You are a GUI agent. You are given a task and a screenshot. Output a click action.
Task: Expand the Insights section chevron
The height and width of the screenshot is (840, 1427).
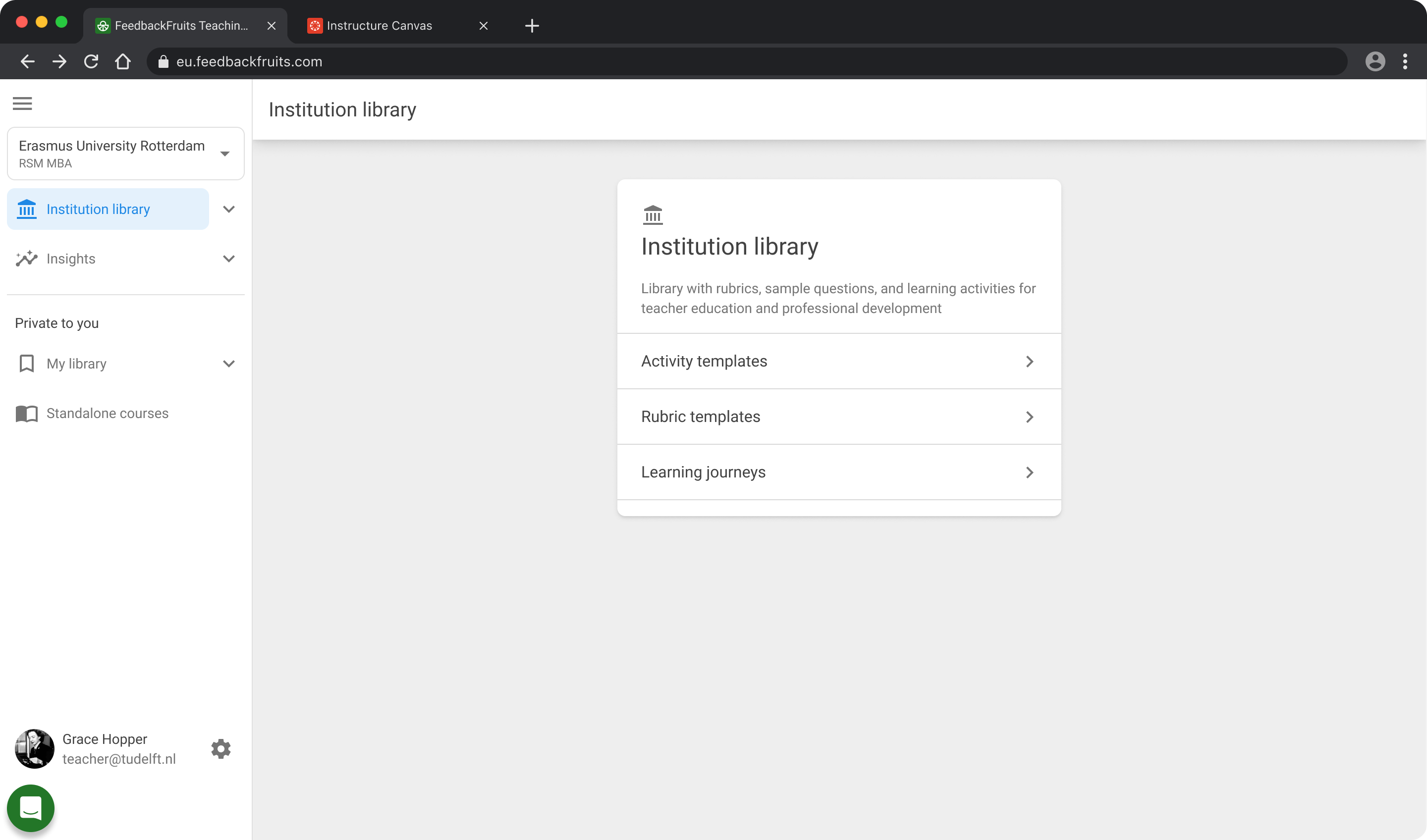click(x=229, y=259)
